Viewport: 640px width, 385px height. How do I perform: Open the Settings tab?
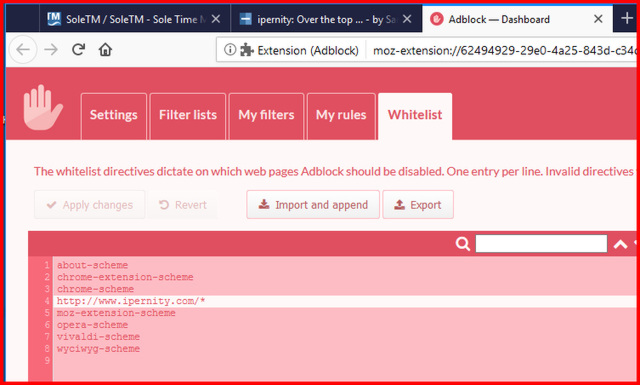(x=114, y=116)
